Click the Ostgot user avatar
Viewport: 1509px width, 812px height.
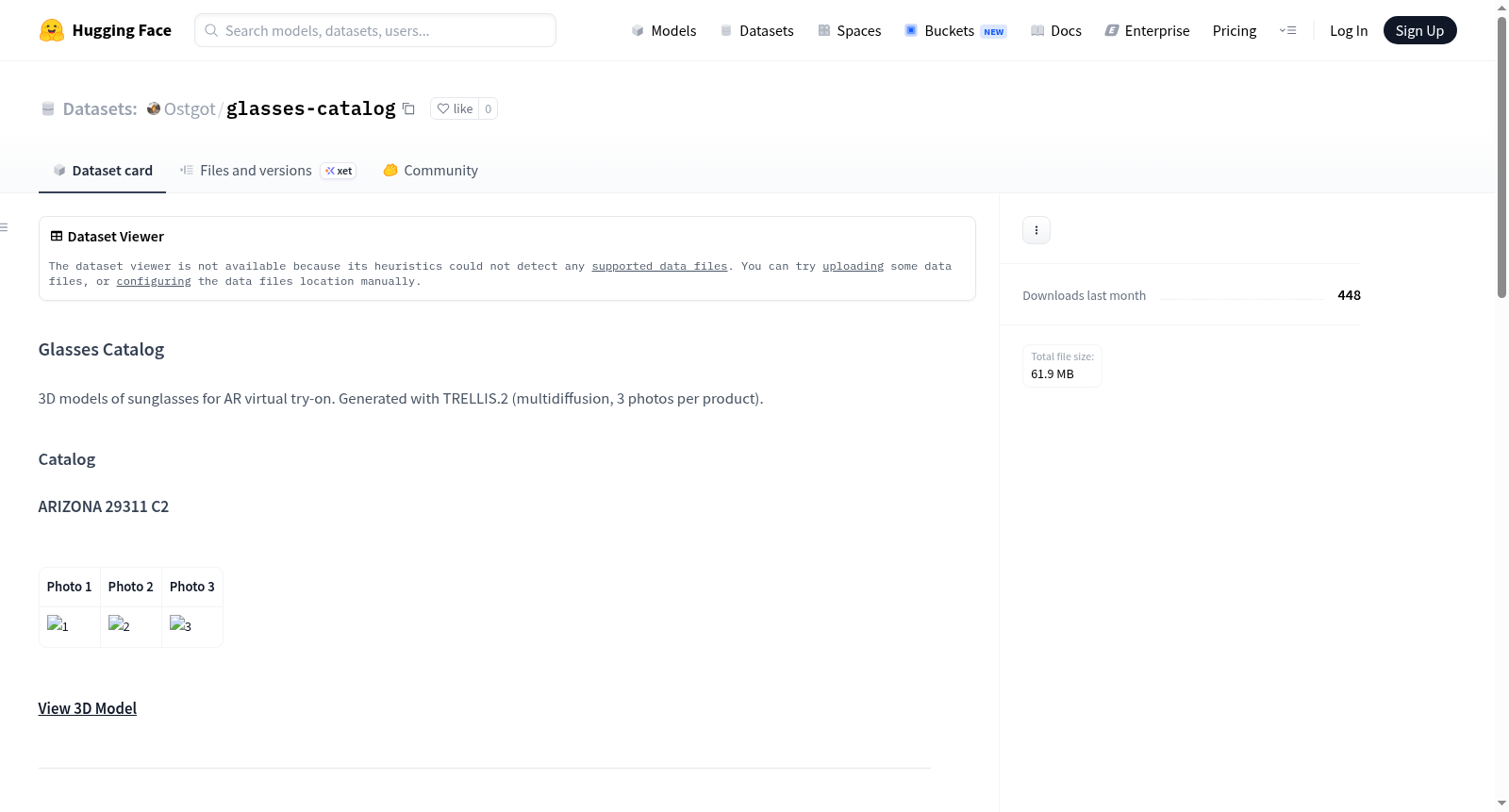[x=154, y=108]
